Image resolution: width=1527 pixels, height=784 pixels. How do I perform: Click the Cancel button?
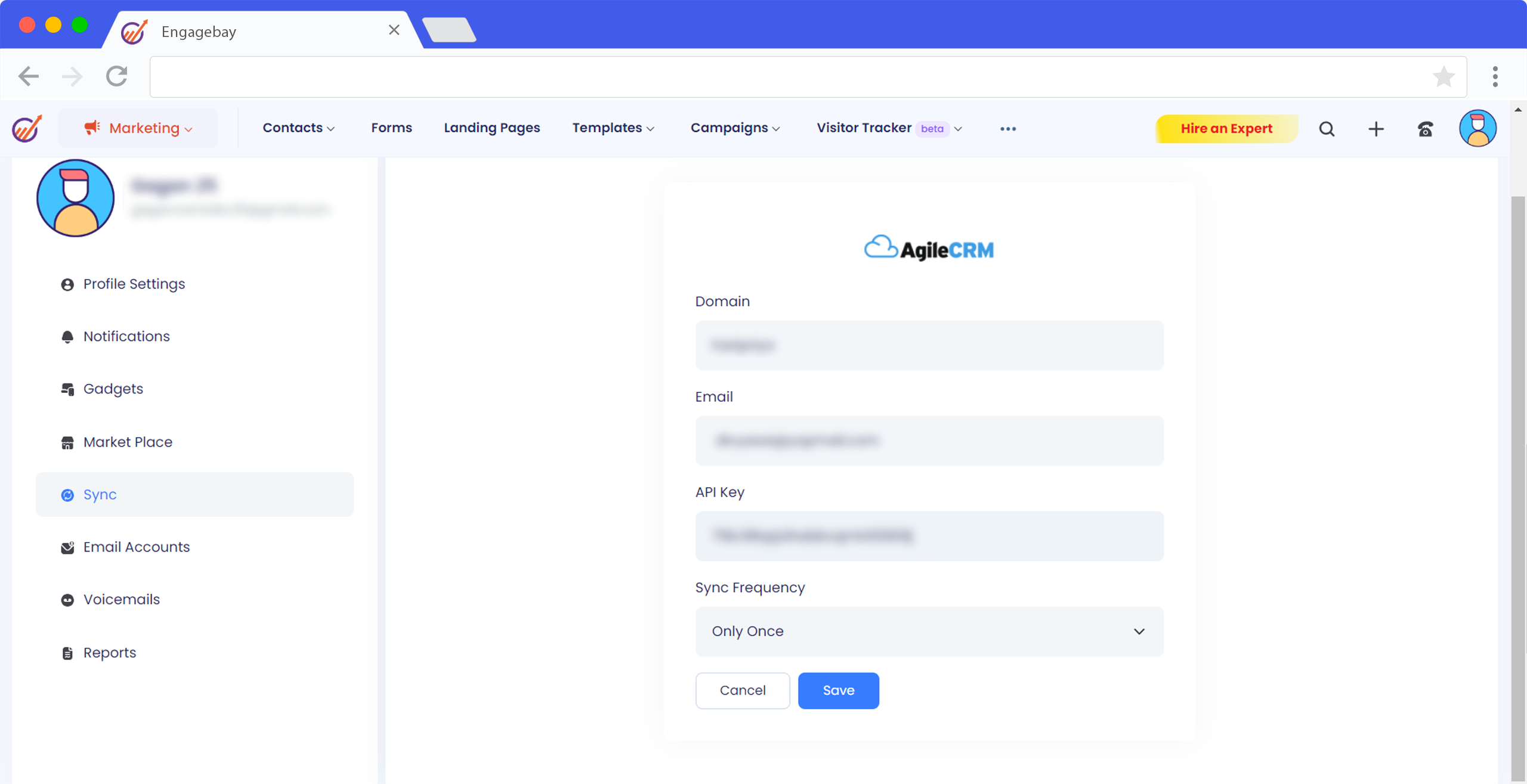[x=742, y=690]
